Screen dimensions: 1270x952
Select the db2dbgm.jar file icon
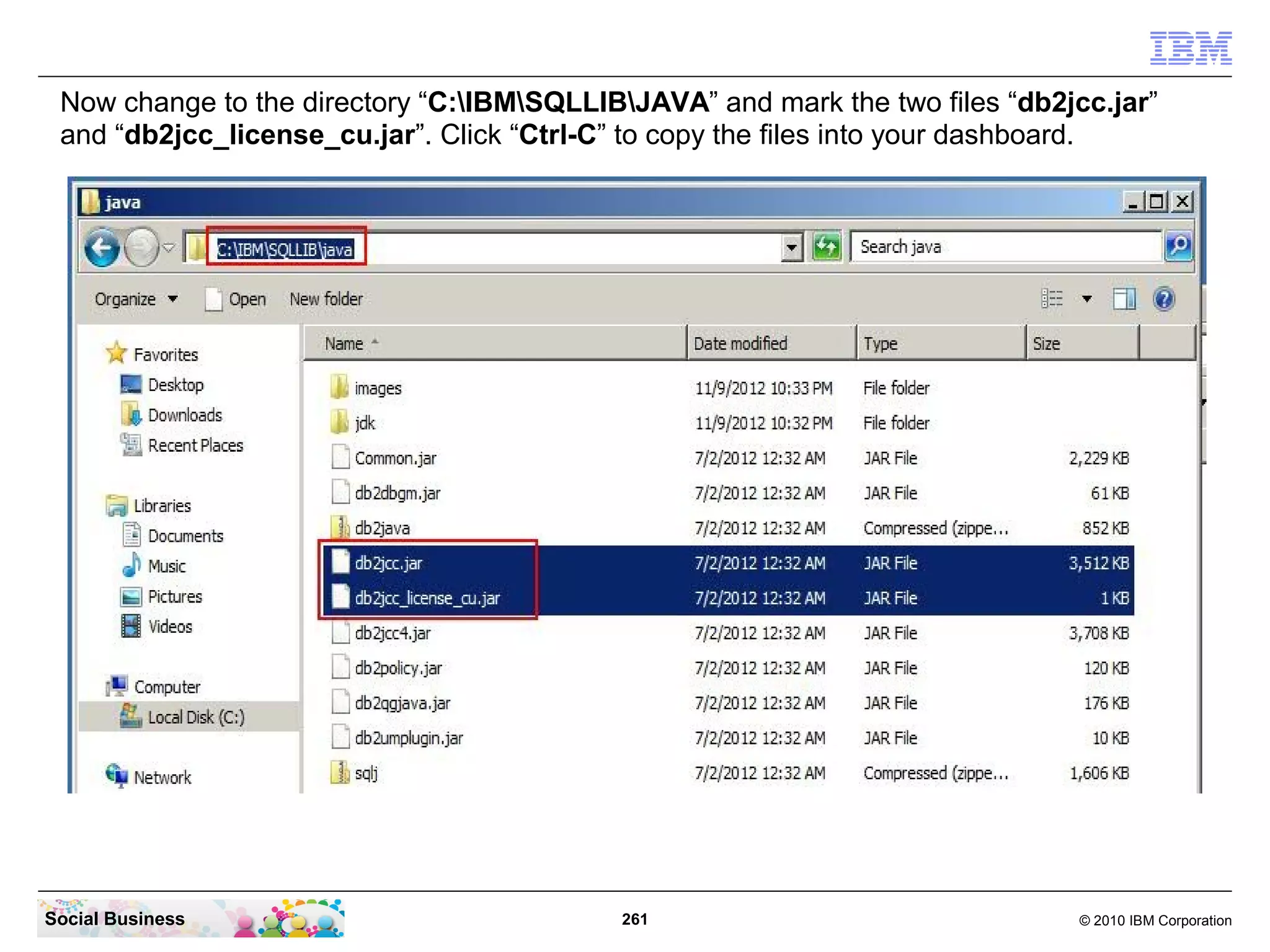[x=340, y=493]
